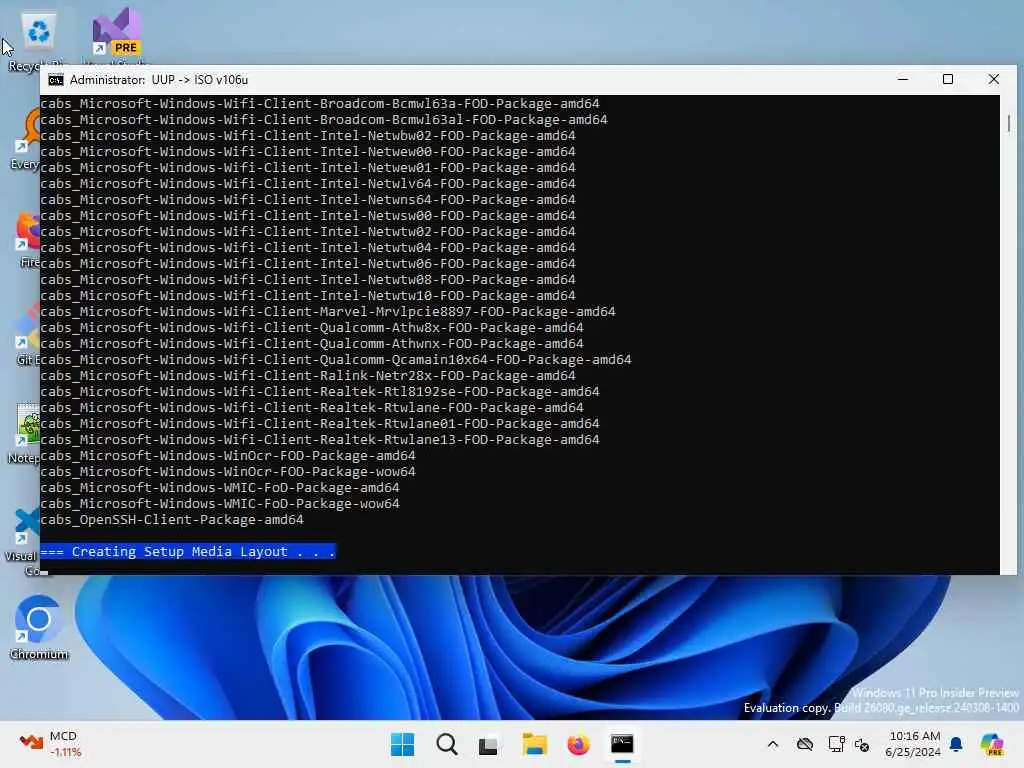Click the 'Creating Setup Media Layout' line

[188, 552]
